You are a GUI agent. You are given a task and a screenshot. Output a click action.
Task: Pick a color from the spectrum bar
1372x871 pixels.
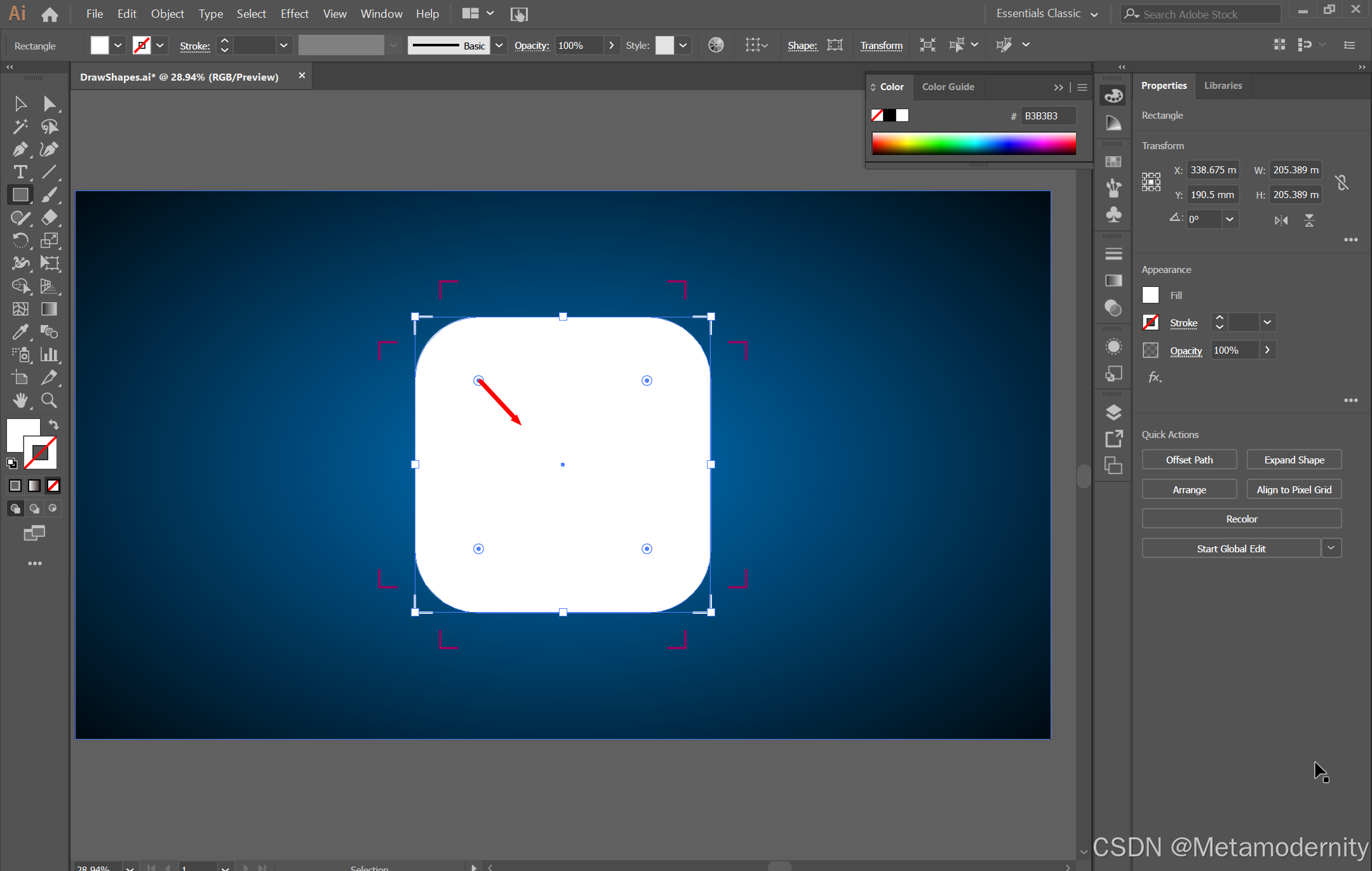(974, 143)
